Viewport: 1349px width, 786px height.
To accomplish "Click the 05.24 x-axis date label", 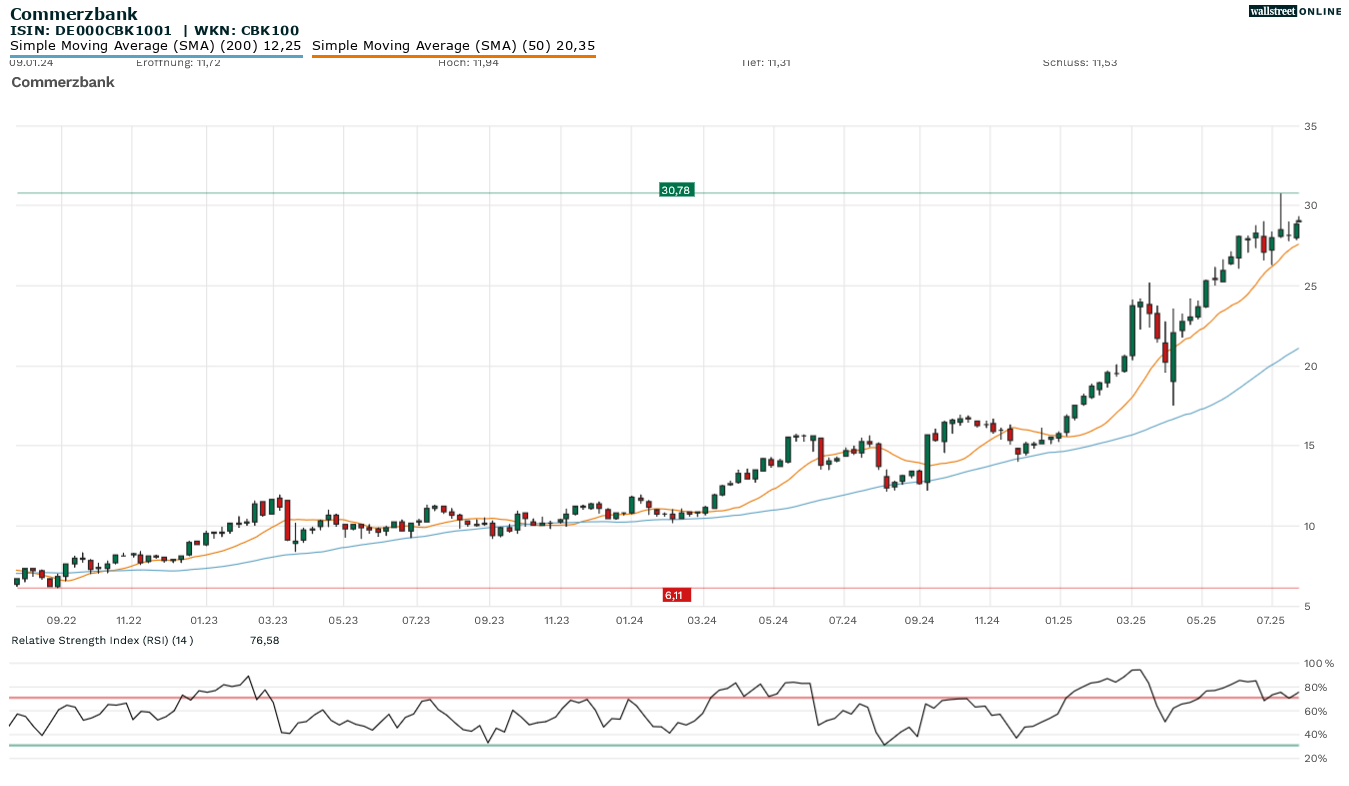I will pos(773,621).
